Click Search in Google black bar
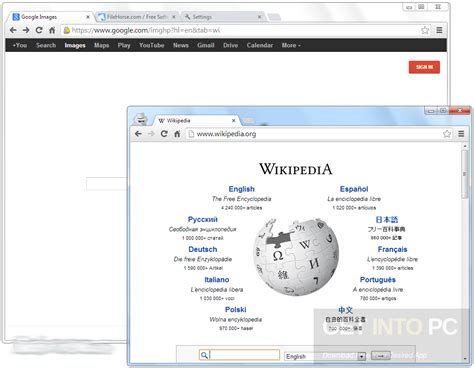The image size is (474, 368). pyautogui.click(x=46, y=45)
